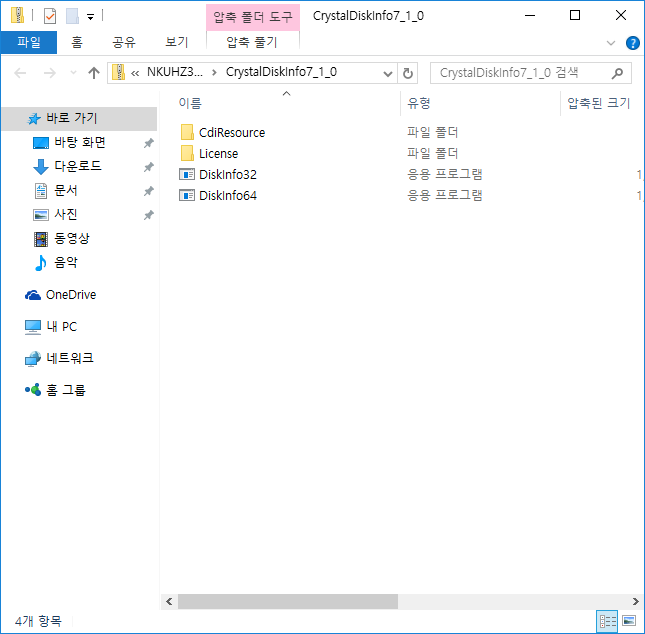Image resolution: width=645 pixels, height=634 pixels.
Task: Click the search magnifier icon
Action: (x=617, y=73)
